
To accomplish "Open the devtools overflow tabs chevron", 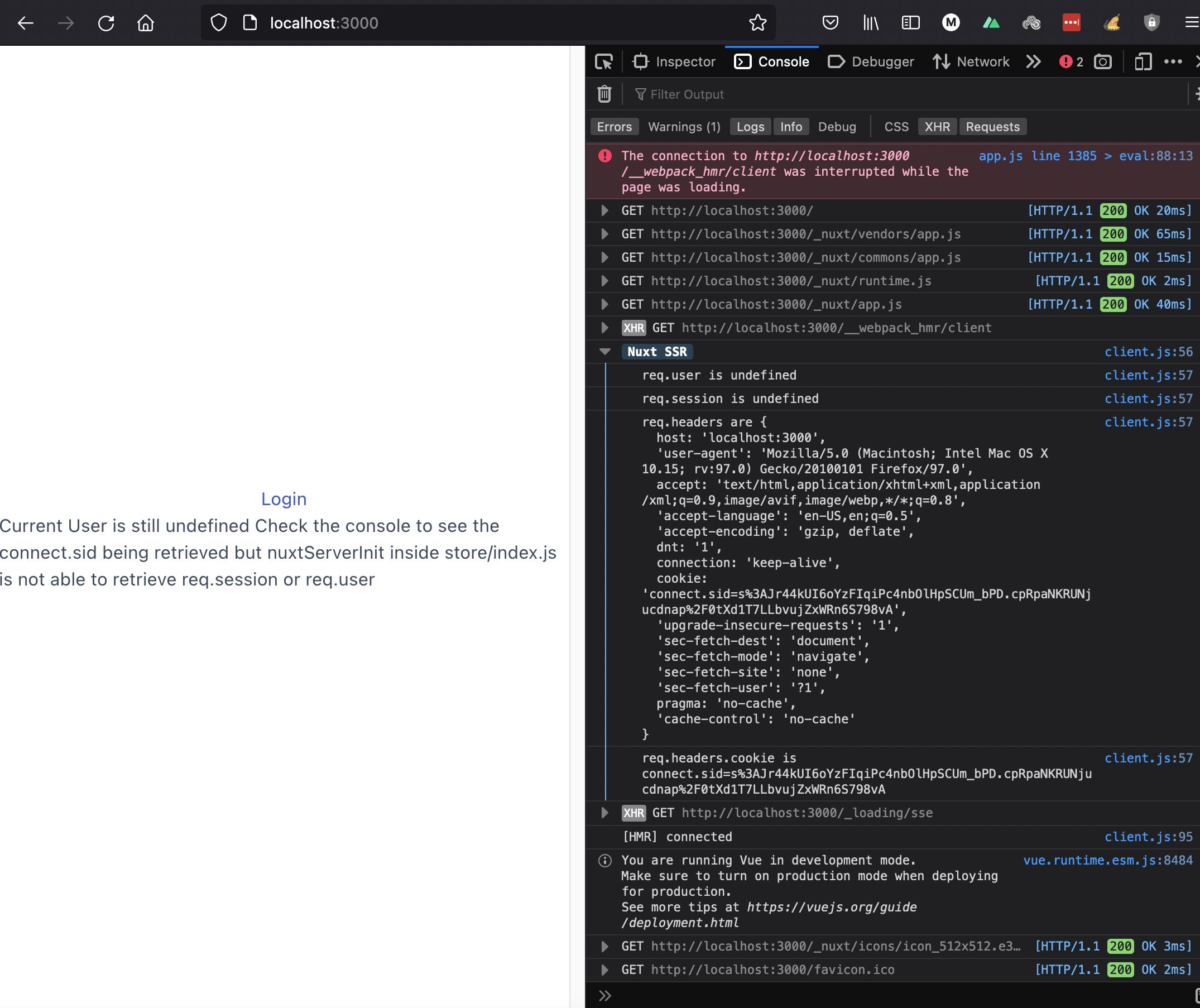I will (1033, 62).
